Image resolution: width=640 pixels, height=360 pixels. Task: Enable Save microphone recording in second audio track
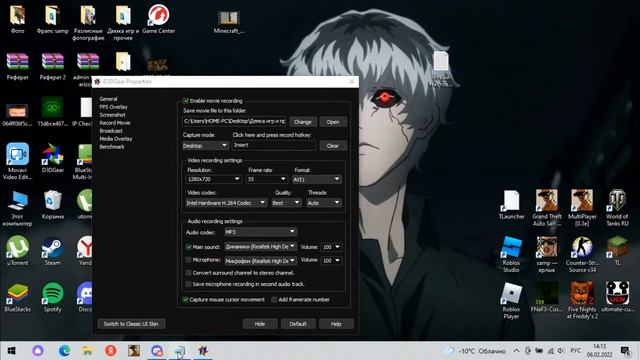tap(188, 284)
